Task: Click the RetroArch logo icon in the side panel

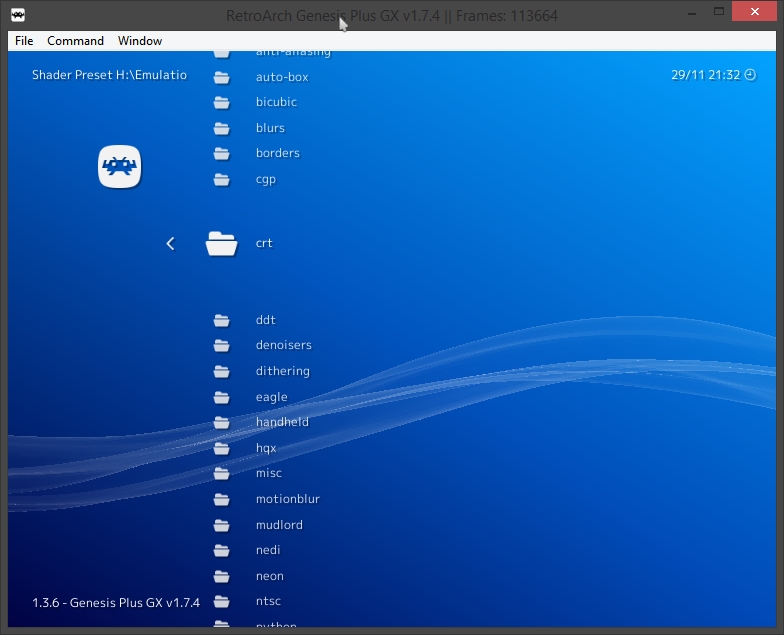Action: pos(120,166)
